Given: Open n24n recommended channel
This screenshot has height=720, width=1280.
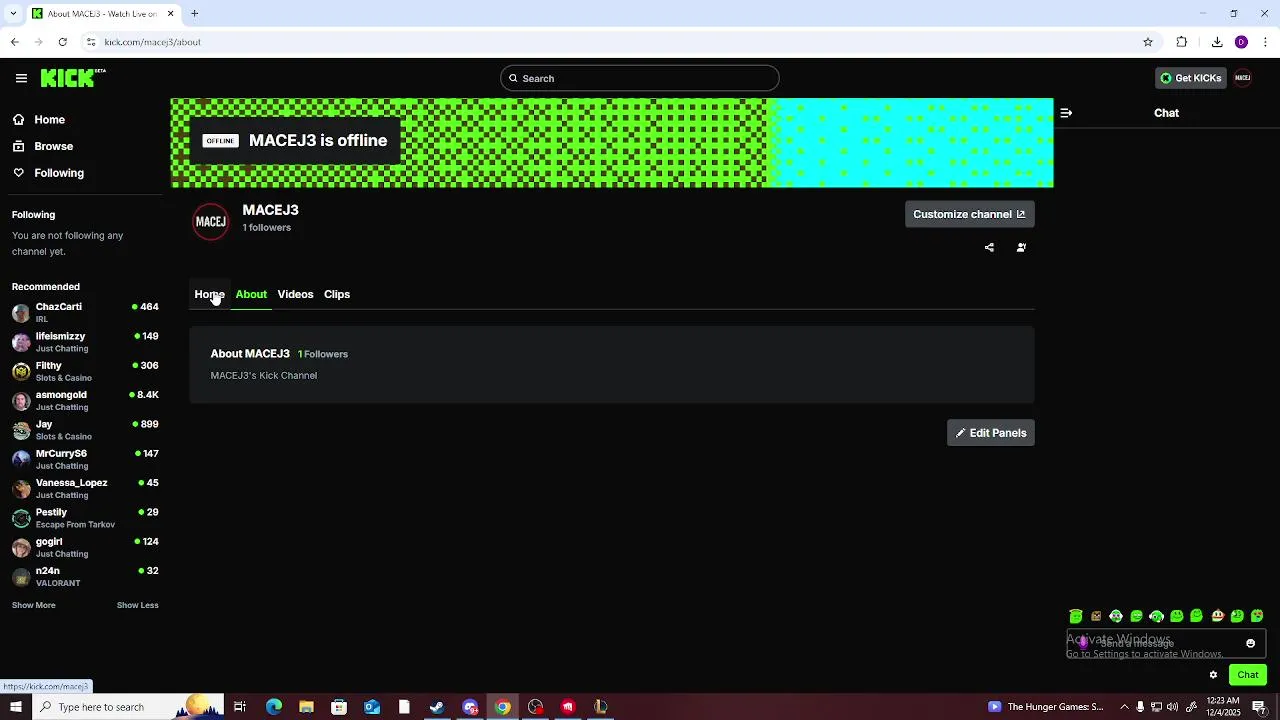Looking at the screenshot, I should 85,576.
